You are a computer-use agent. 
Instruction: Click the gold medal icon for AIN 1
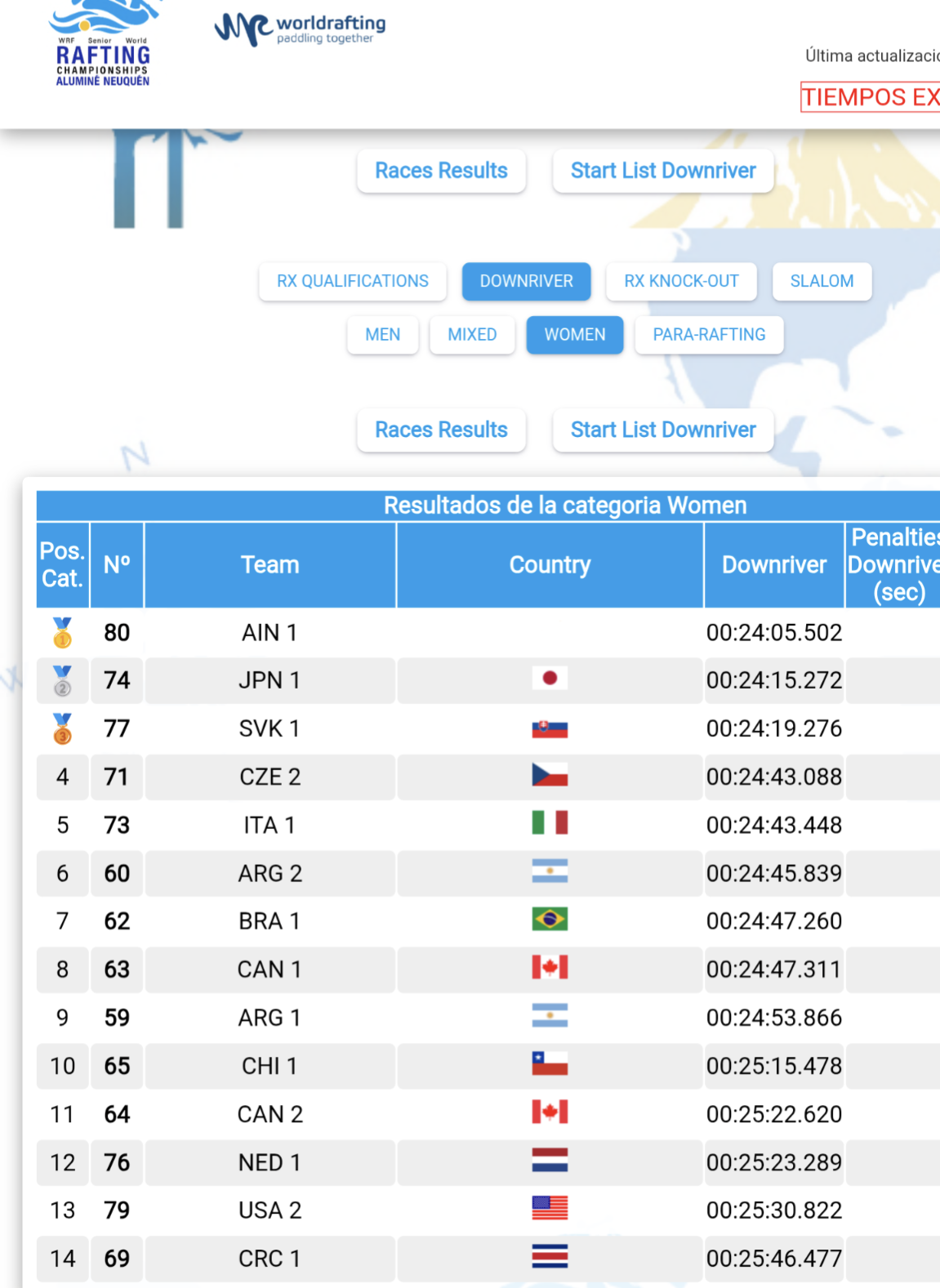coord(62,633)
